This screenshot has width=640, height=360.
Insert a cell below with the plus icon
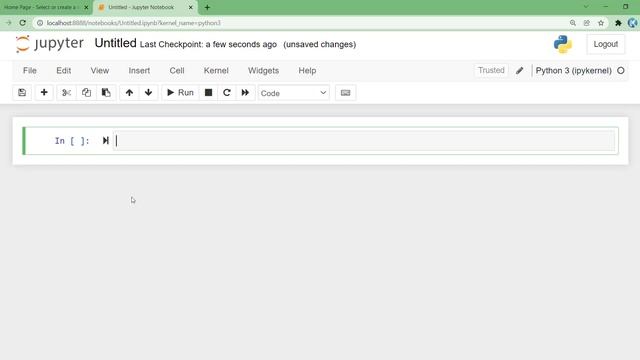[44, 93]
